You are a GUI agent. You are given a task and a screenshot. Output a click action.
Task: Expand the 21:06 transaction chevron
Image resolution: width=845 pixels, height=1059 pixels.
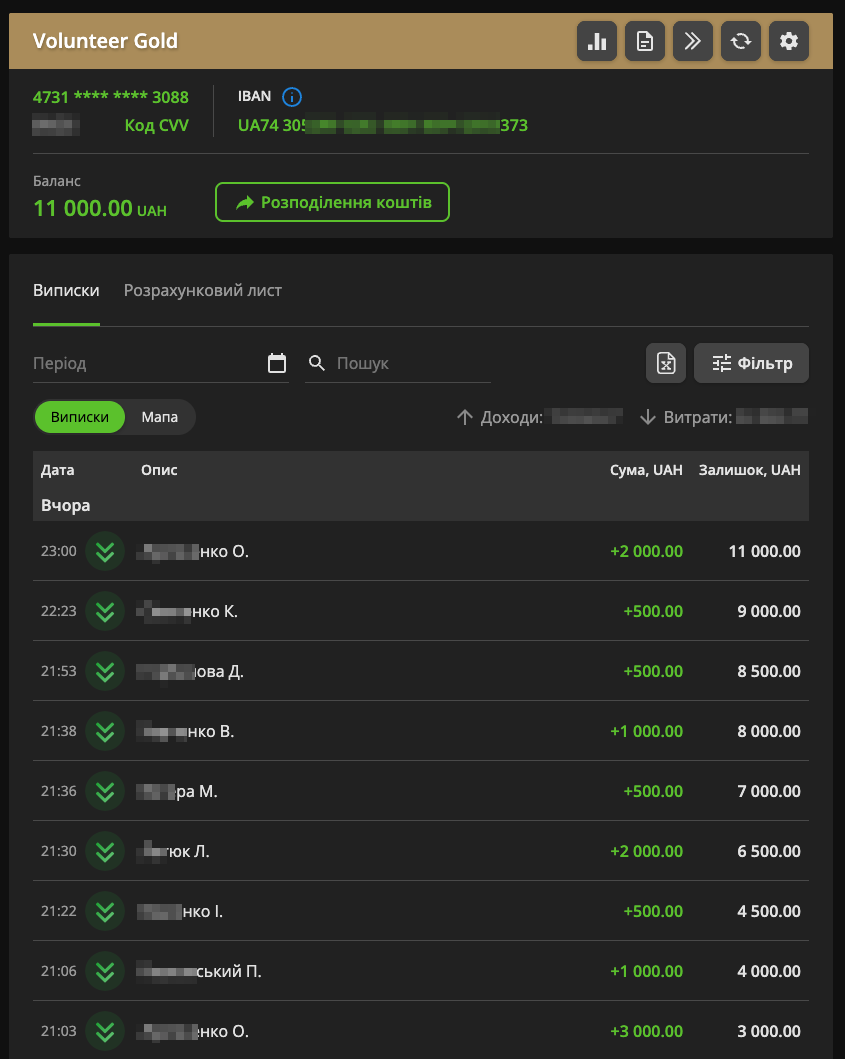pyautogui.click(x=105, y=971)
